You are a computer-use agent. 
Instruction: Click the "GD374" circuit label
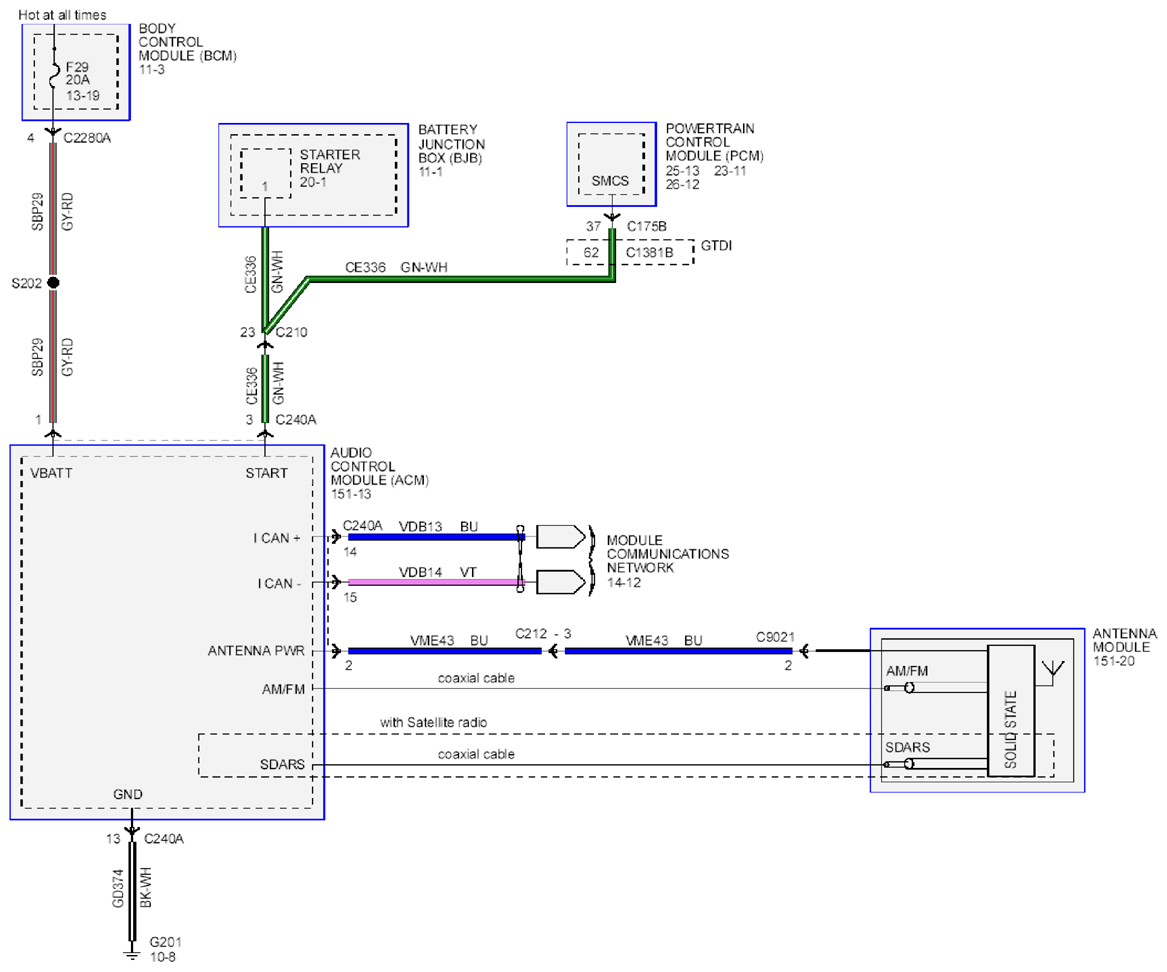pos(118,889)
